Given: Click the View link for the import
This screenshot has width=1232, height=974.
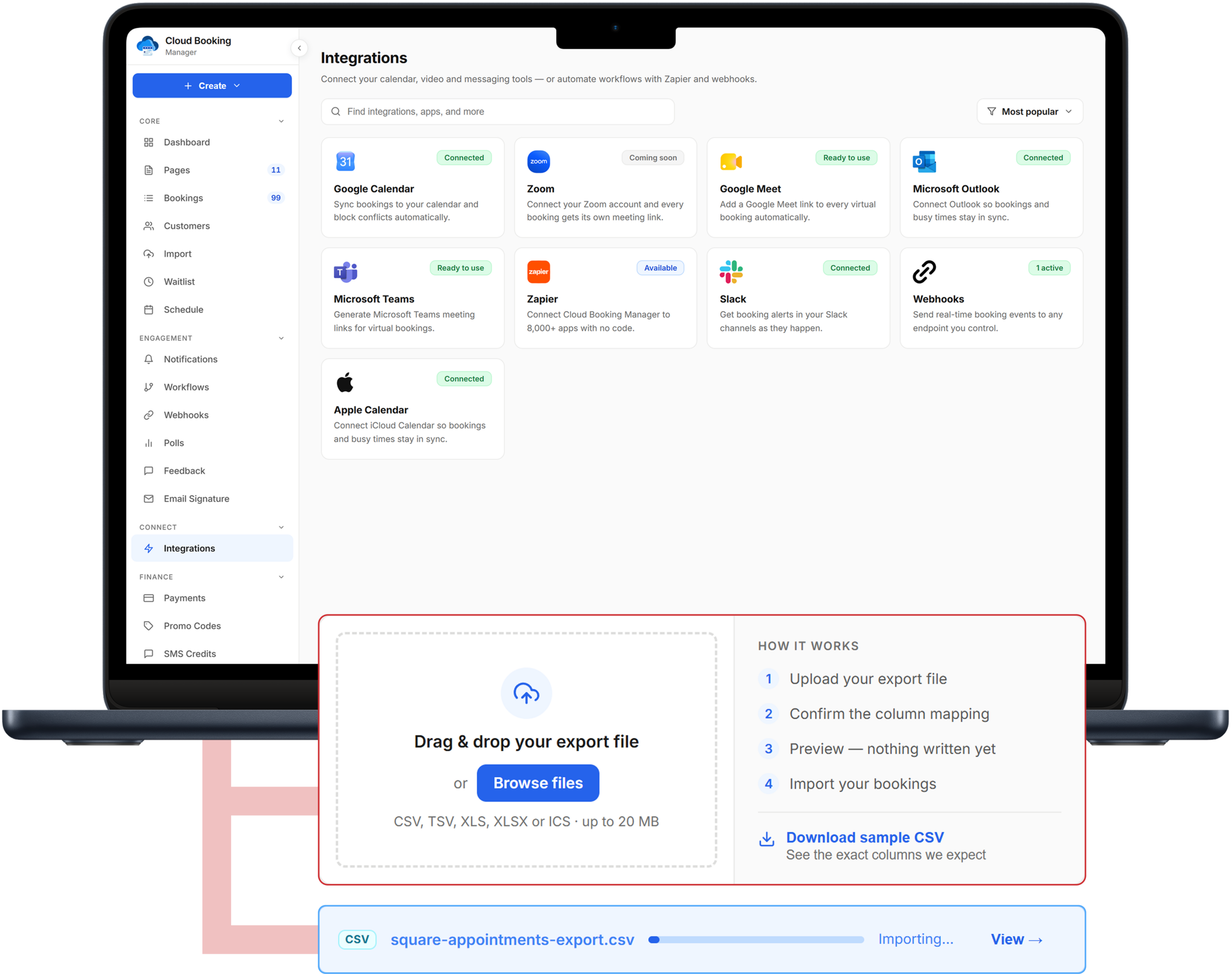Looking at the screenshot, I should click(x=1016, y=939).
